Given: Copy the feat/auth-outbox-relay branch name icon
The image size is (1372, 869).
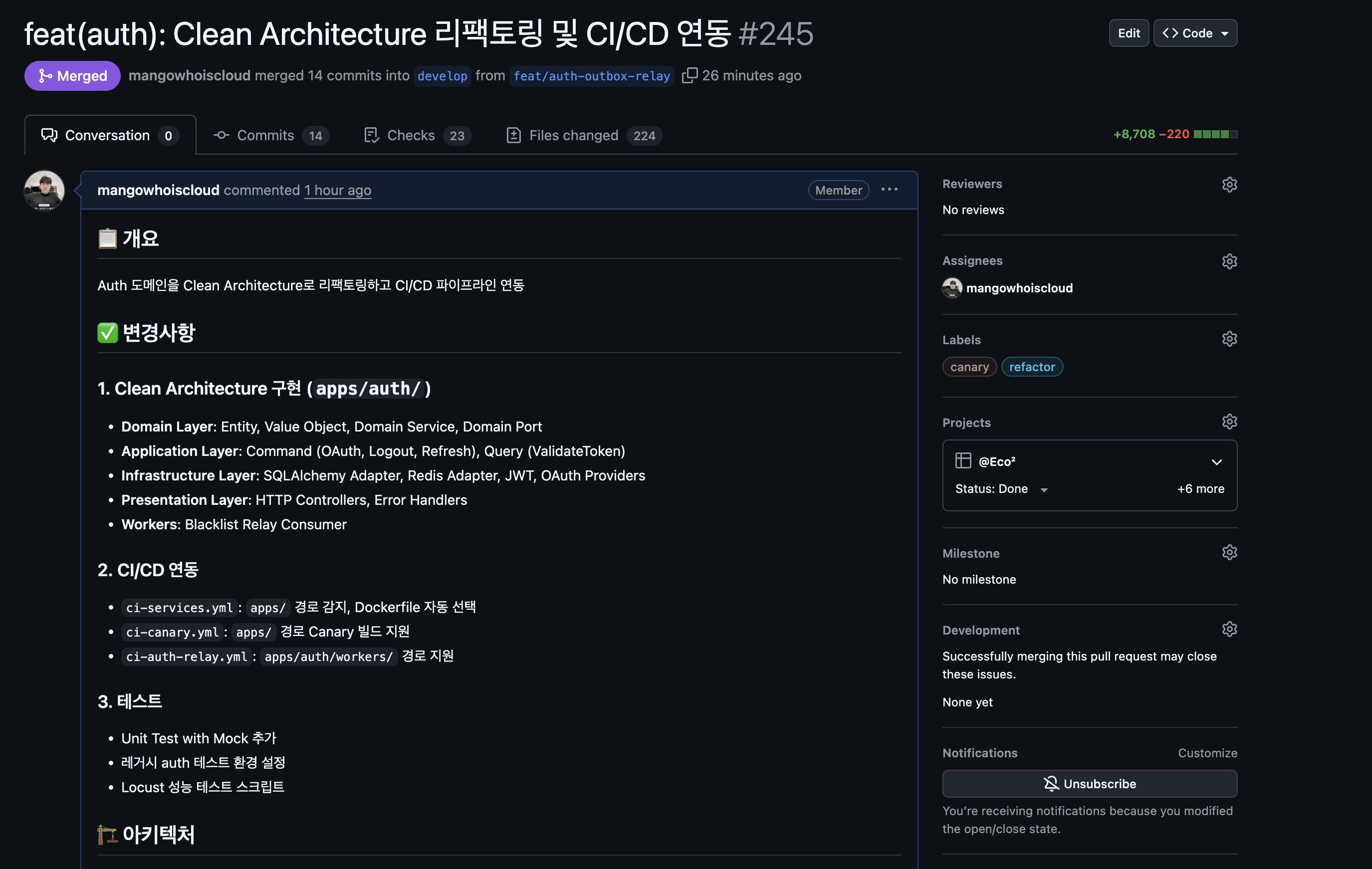Looking at the screenshot, I should [x=689, y=75].
